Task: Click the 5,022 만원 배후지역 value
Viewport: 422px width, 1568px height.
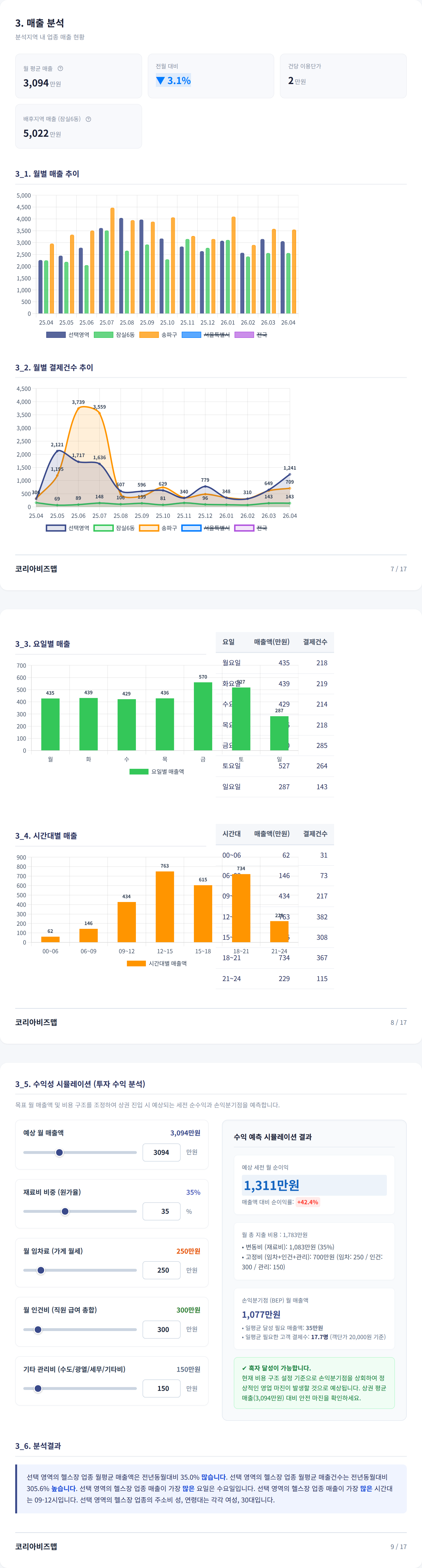Action: tap(42, 133)
